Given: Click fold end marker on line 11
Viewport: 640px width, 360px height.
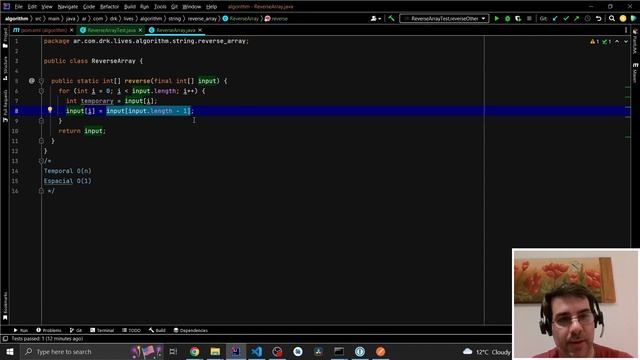Looking at the screenshot, I should (x=41, y=141).
